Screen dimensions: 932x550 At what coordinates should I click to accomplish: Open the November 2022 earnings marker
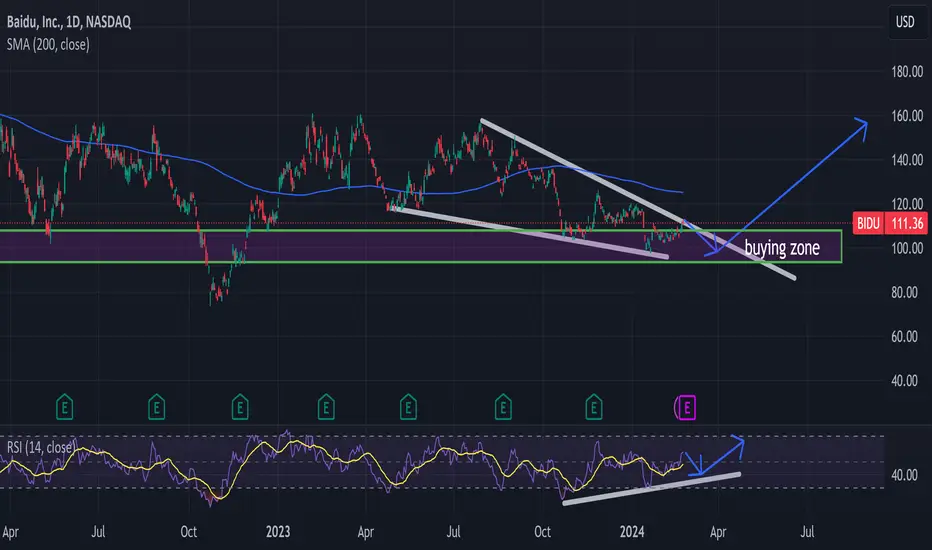pyautogui.click(x=240, y=407)
